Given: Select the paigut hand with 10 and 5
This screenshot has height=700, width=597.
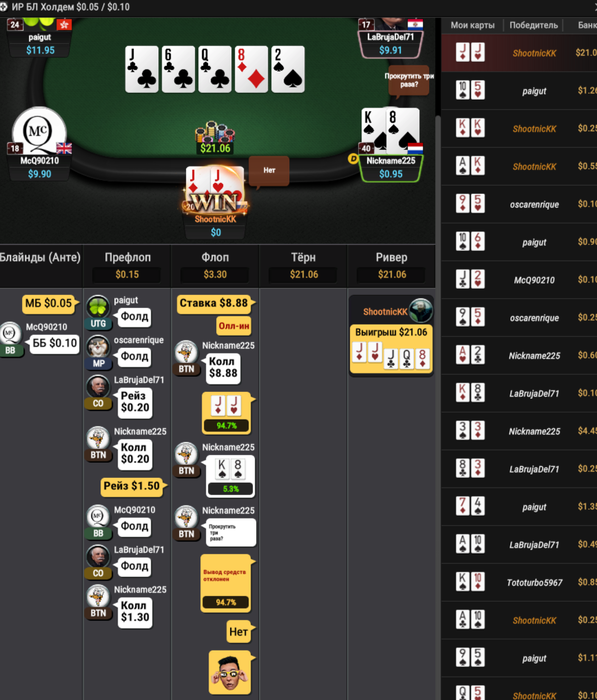Looking at the screenshot, I should [x=519, y=91].
